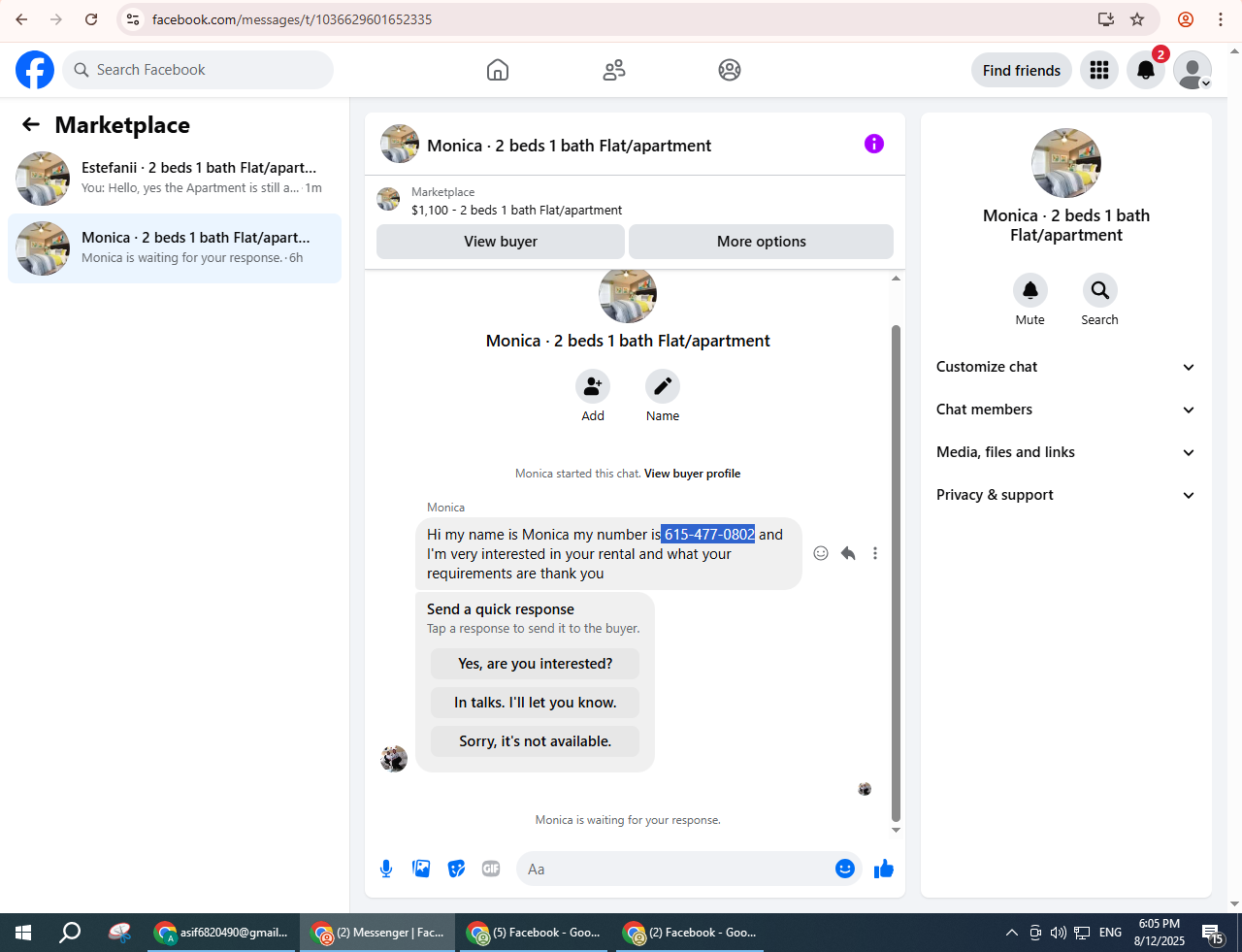
Task: Record a voice clip microphone icon
Action: (386, 869)
